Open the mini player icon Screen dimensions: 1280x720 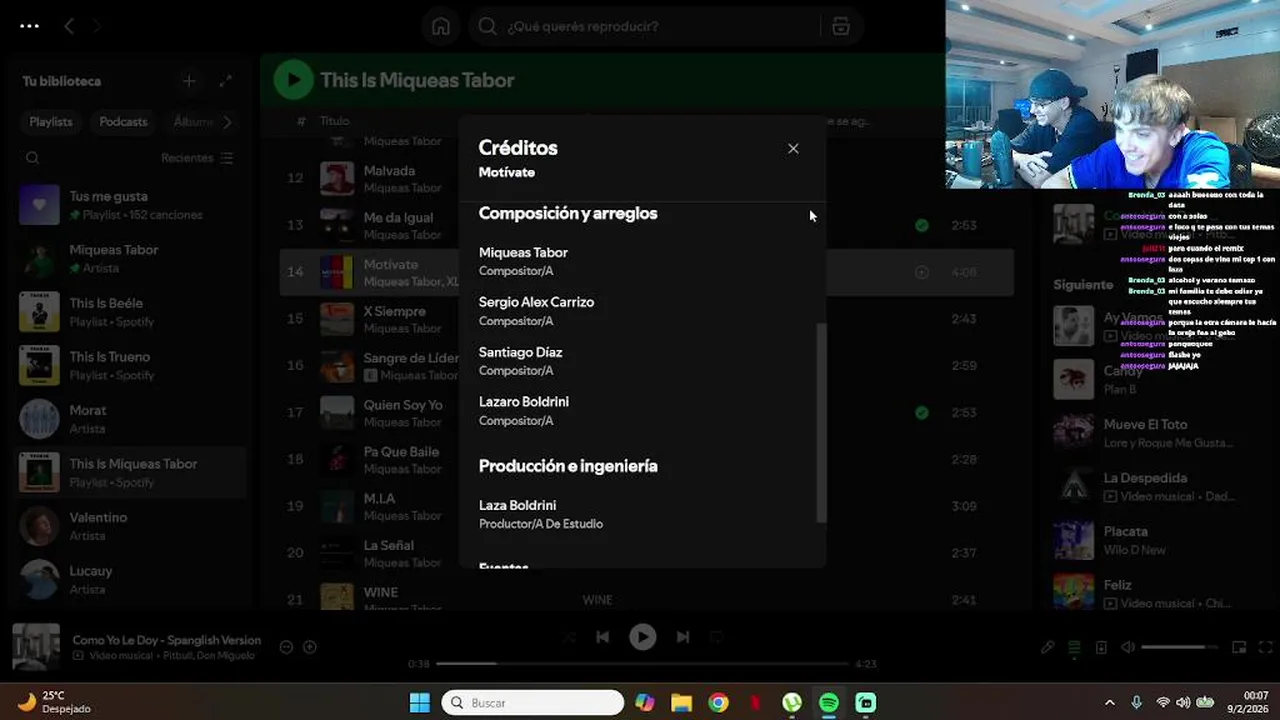click(1239, 647)
